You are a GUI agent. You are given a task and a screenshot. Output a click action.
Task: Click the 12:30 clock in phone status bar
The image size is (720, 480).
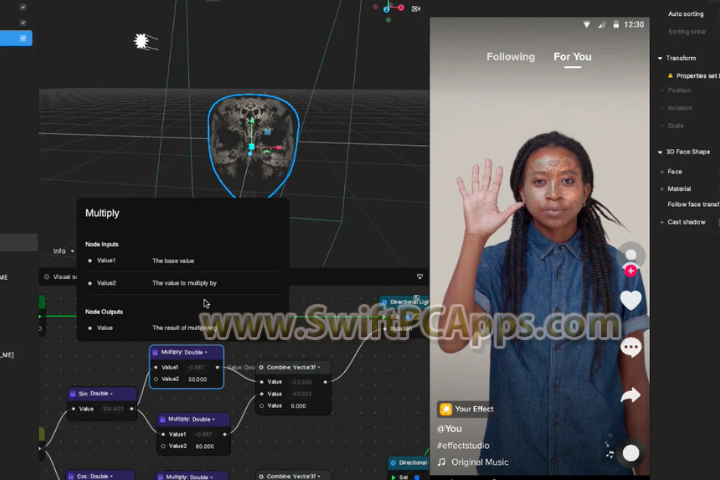point(634,24)
